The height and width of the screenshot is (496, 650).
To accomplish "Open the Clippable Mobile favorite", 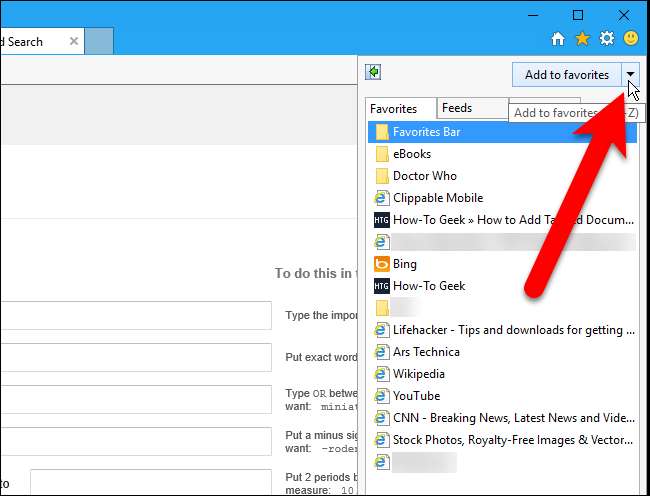I will point(437,198).
